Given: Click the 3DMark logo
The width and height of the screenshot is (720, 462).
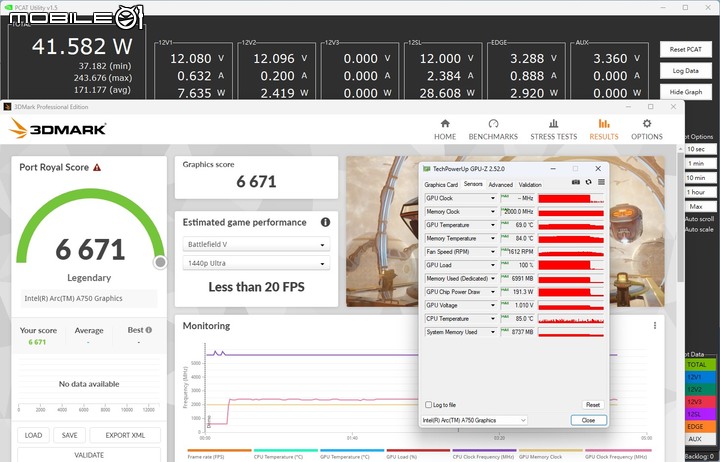Looking at the screenshot, I should pyautogui.click(x=57, y=129).
